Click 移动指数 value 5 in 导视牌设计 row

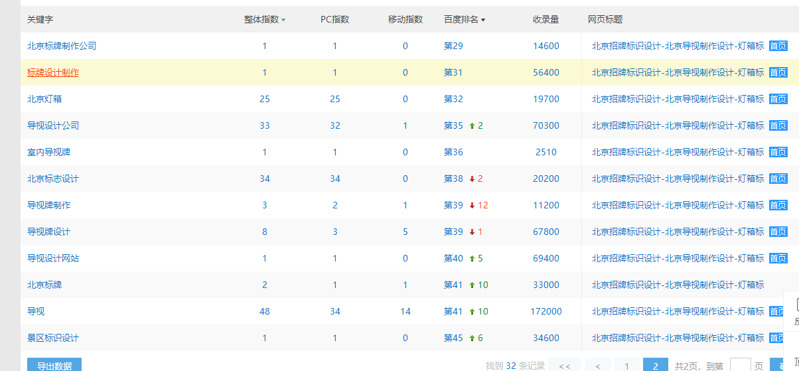point(405,231)
